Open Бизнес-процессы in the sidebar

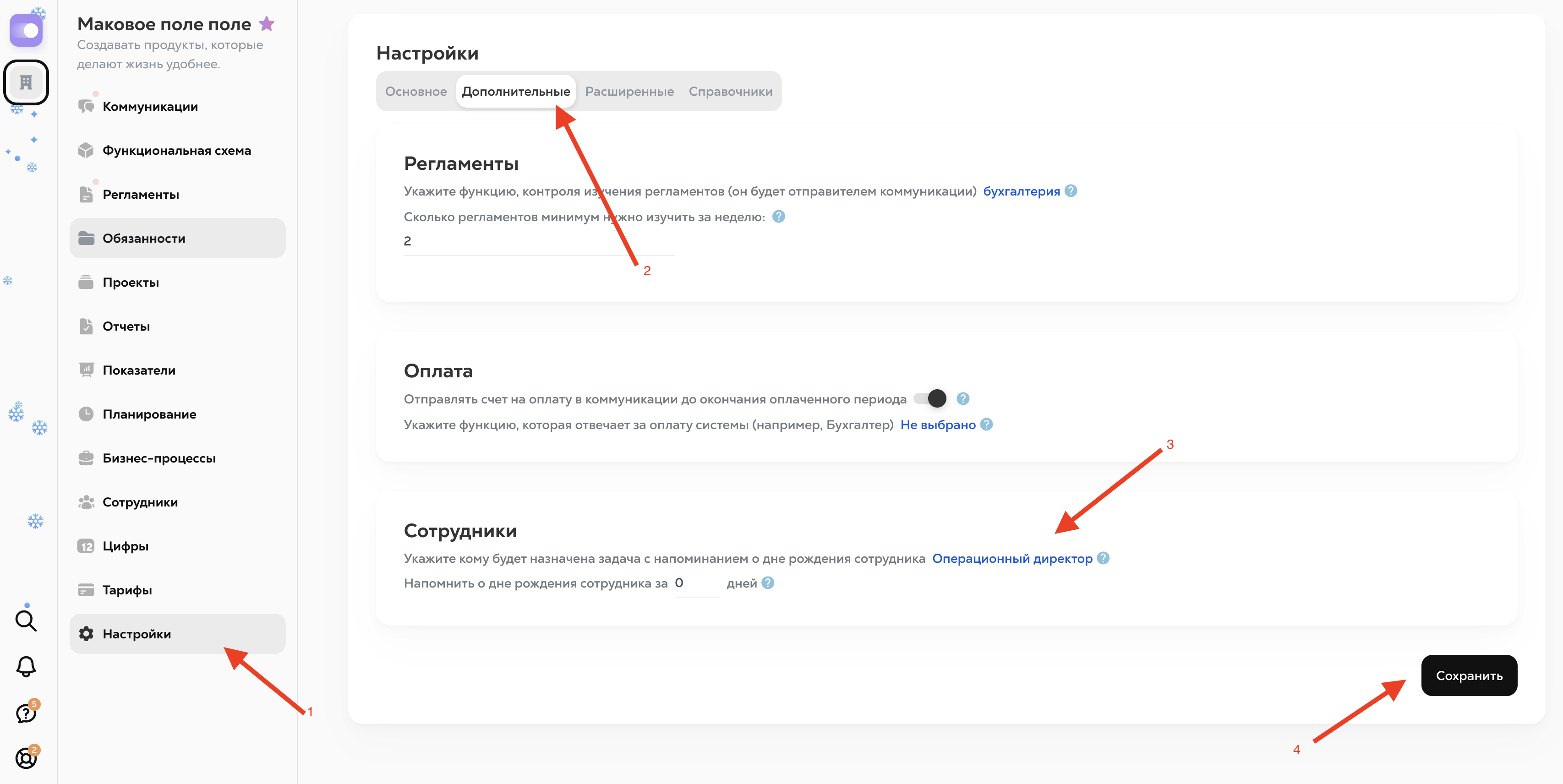tap(159, 458)
